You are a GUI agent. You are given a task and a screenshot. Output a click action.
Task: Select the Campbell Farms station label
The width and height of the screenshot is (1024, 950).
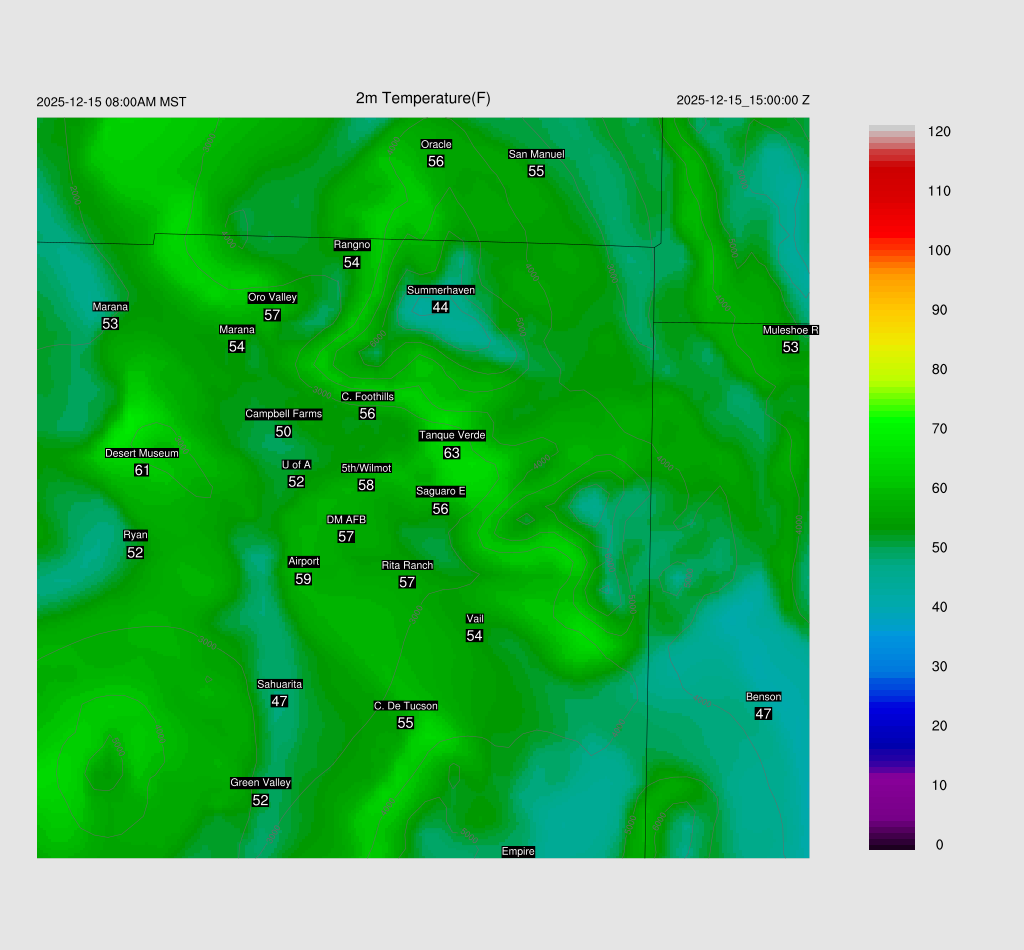pos(284,414)
